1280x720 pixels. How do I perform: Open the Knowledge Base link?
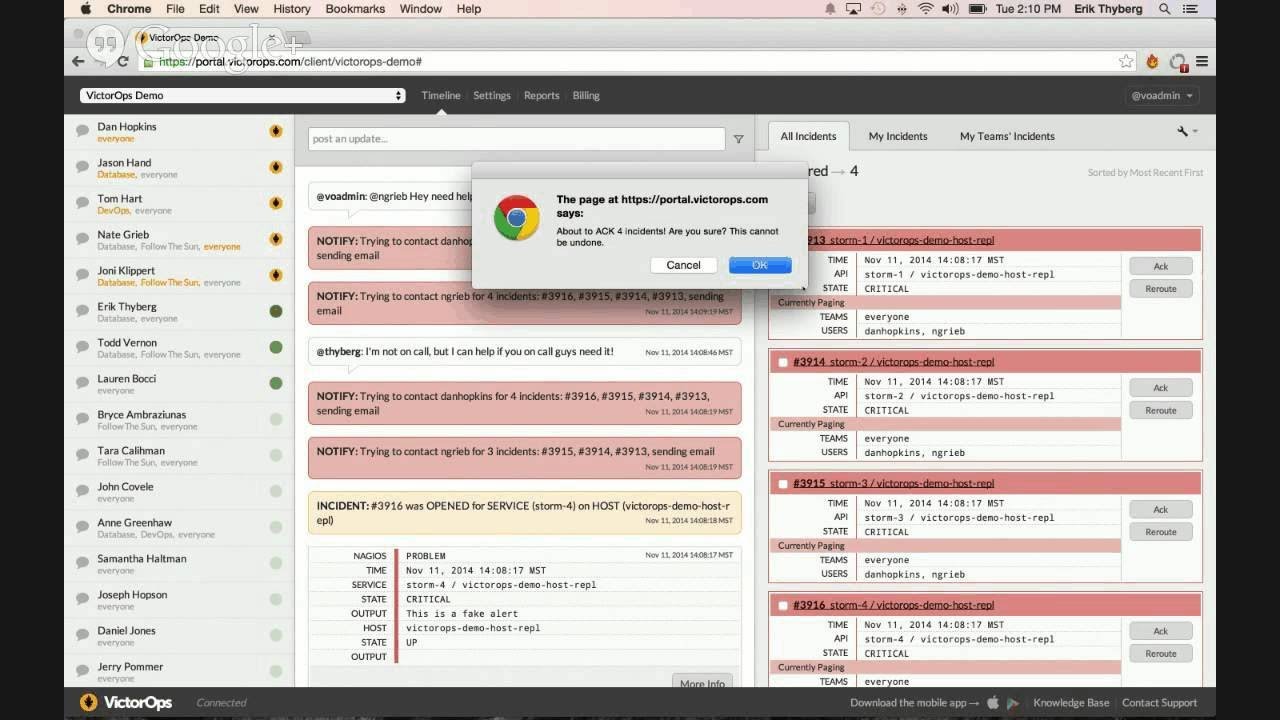(1071, 703)
